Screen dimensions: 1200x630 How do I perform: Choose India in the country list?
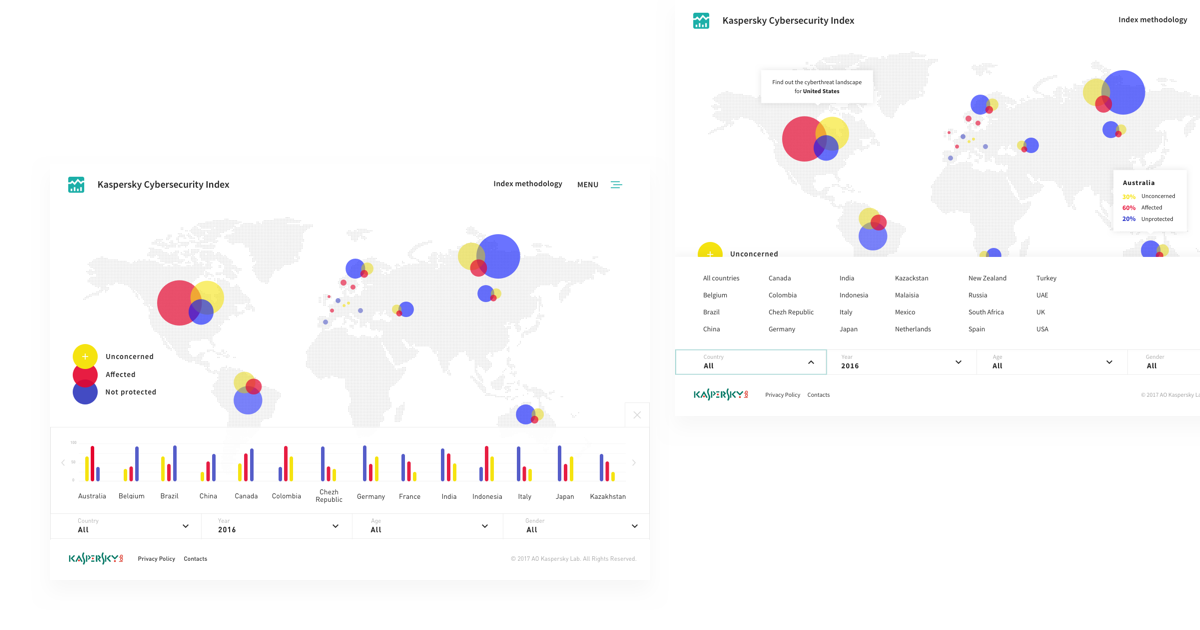(847, 278)
